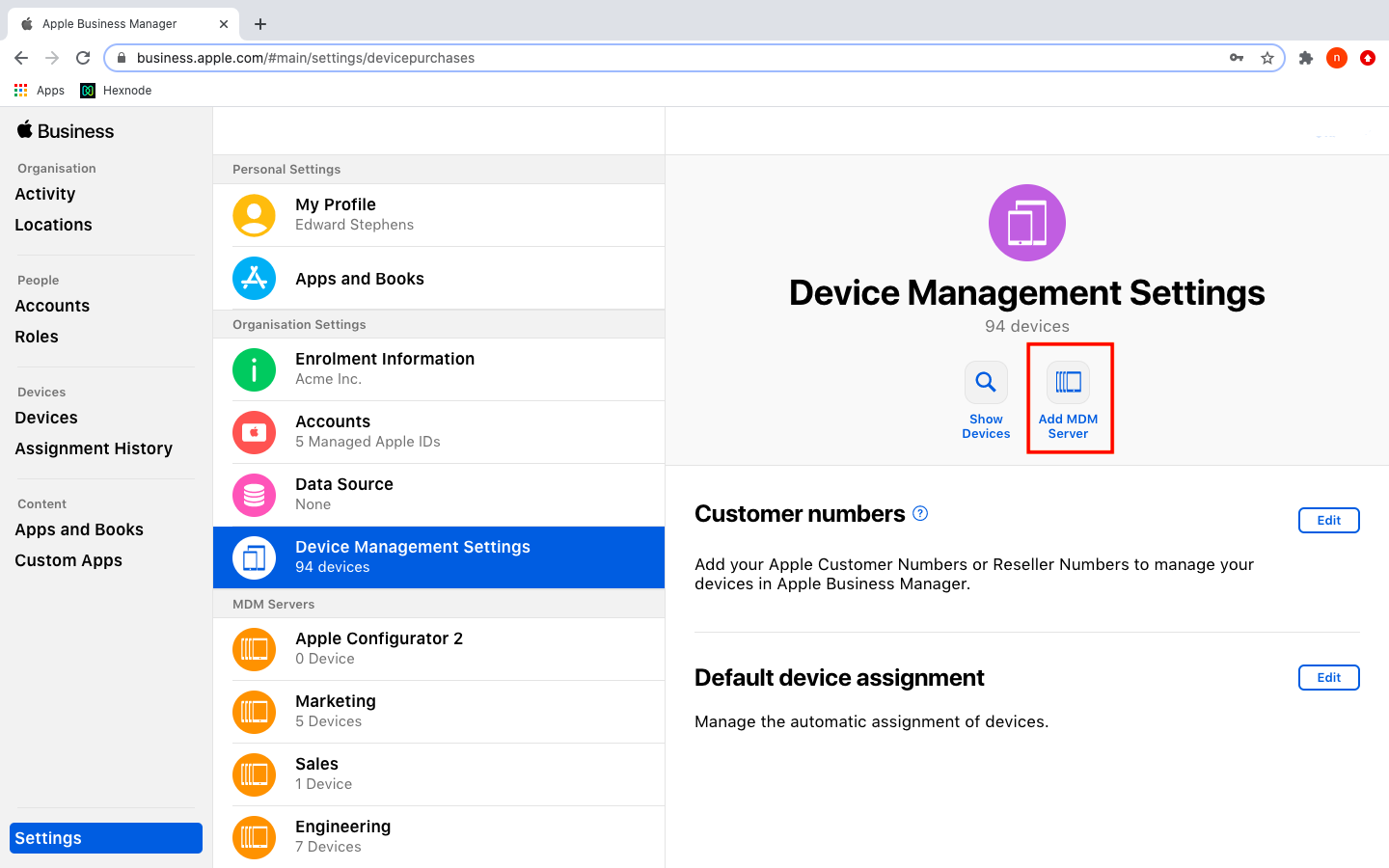Open Activity in the sidebar

pos(45,194)
